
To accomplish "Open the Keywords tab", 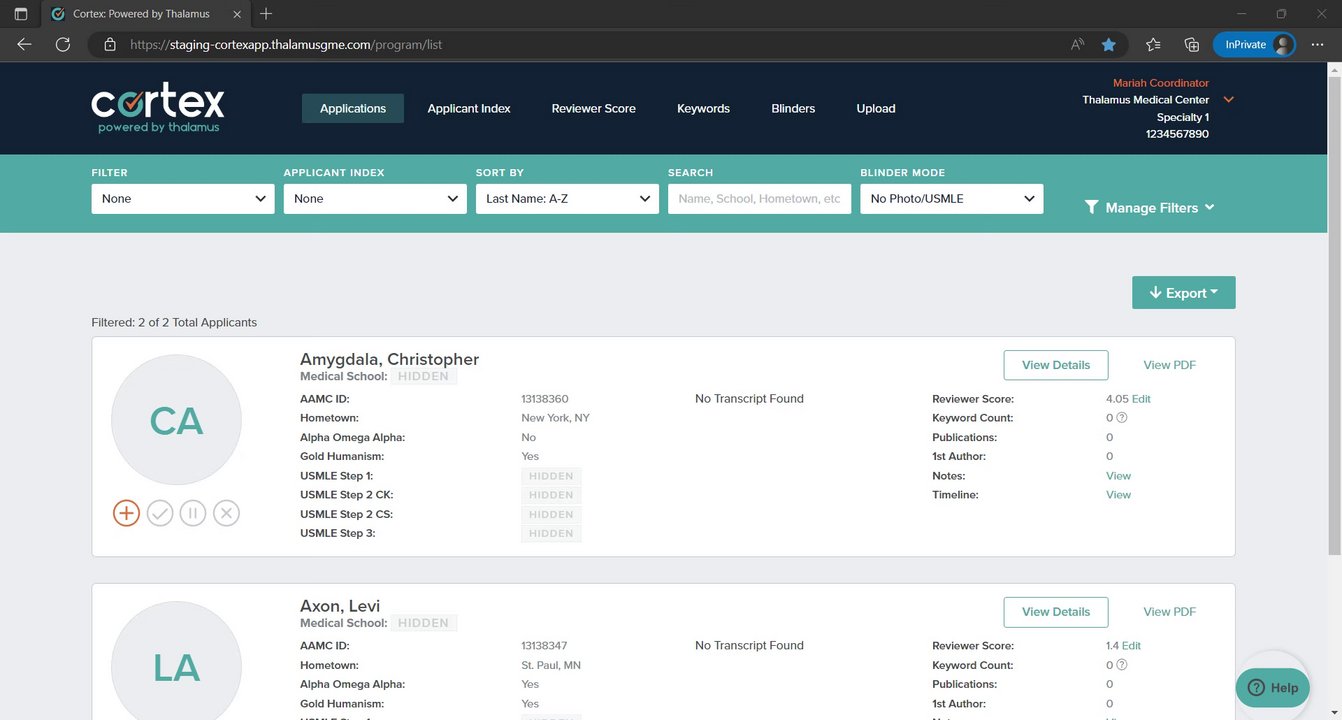I will tap(704, 108).
